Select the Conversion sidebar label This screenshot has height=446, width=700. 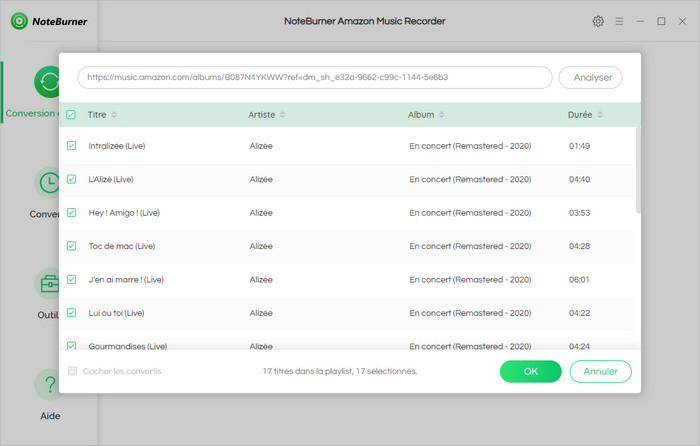(30, 113)
